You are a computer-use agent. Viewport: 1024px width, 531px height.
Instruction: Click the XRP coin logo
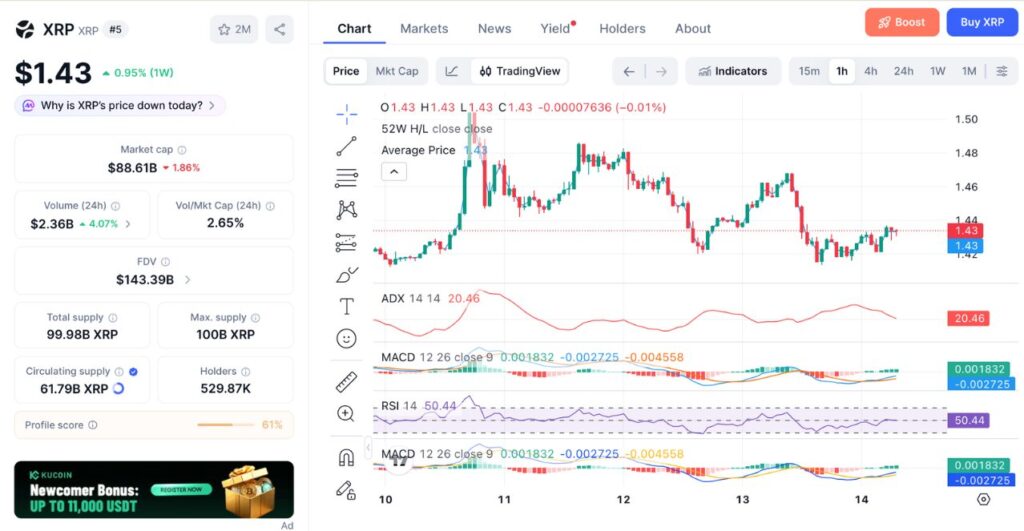pos(25,29)
